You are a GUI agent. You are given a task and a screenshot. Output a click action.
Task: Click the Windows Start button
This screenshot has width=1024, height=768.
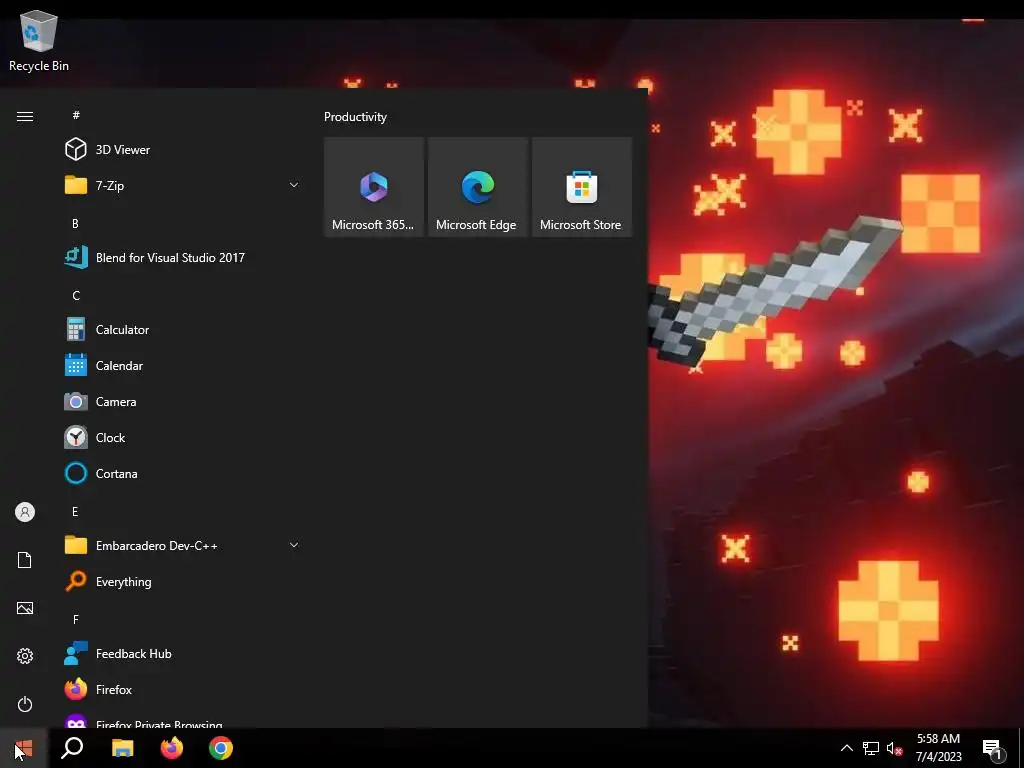pyautogui.click(x=24, y=748)
